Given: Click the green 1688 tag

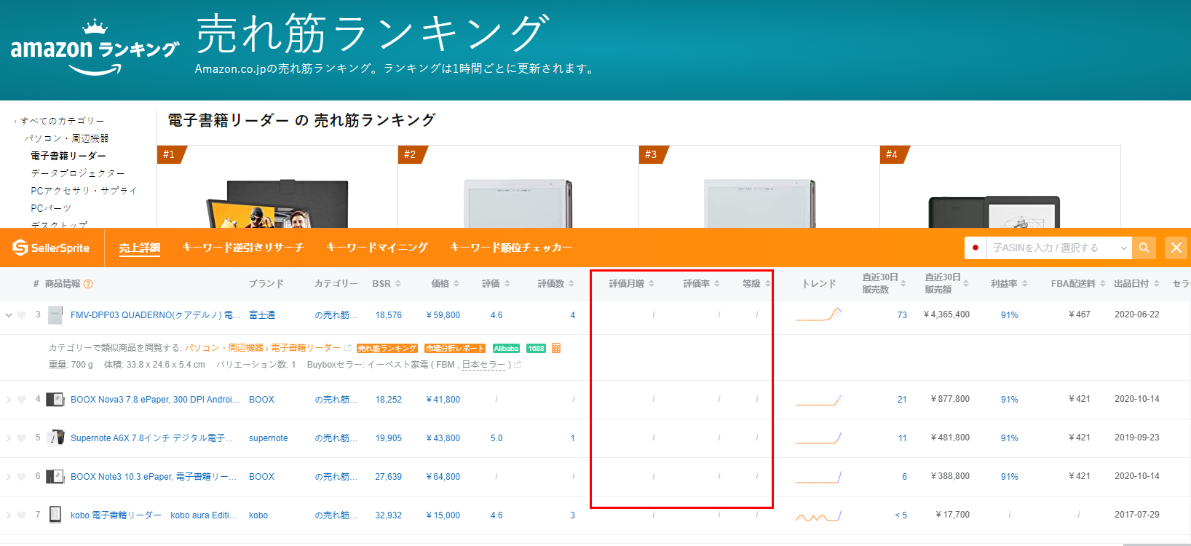Looking at the screenshot, I should 536,348.
